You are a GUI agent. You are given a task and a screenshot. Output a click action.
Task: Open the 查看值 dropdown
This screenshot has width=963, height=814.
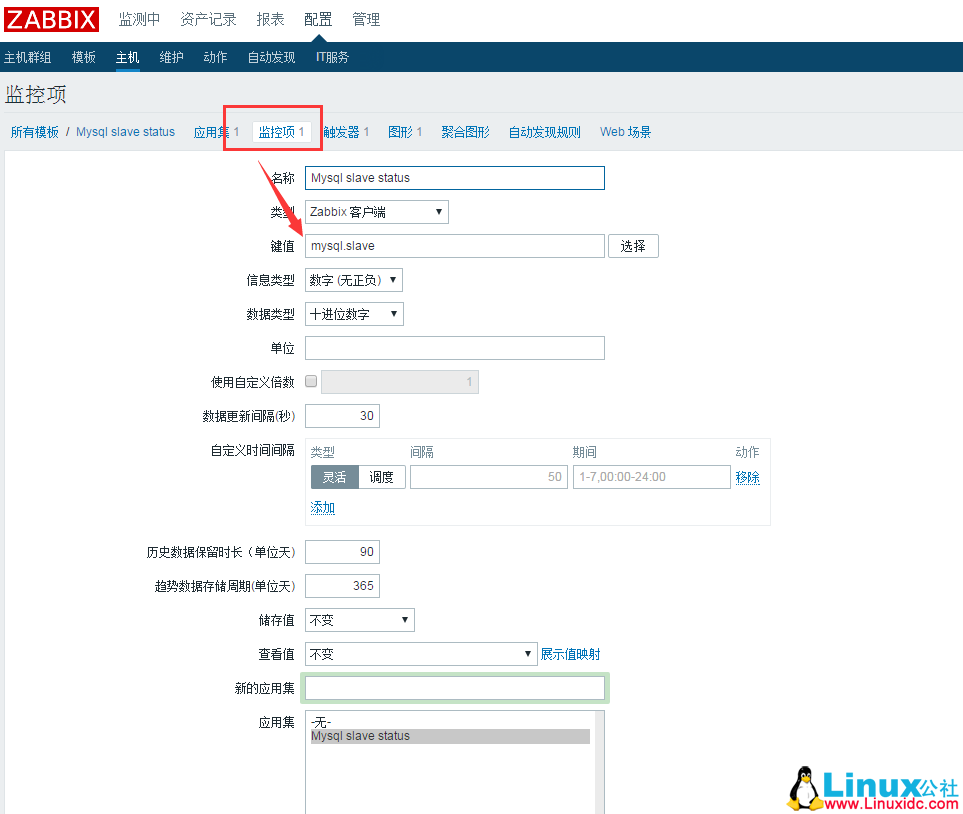pos(420,653)
